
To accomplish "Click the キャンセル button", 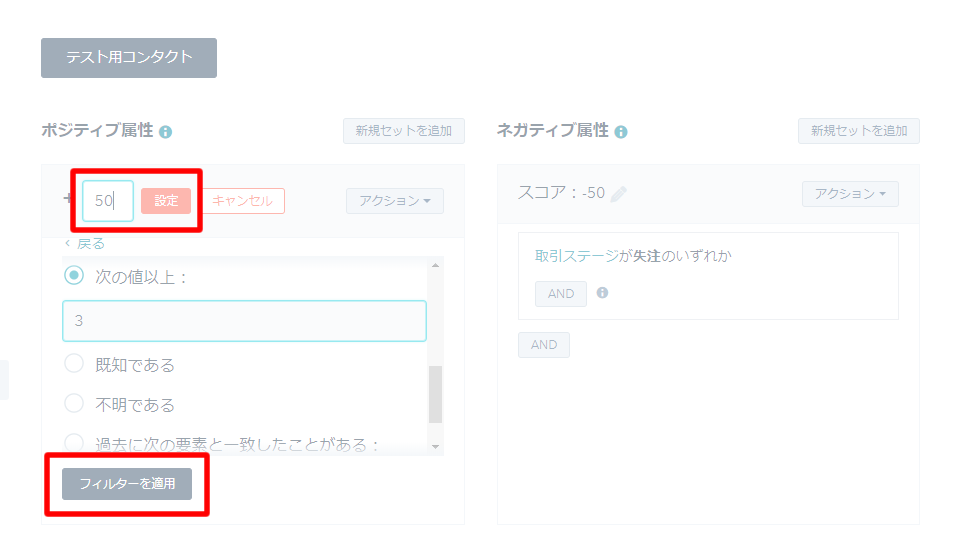I will [x=242, y=201].
